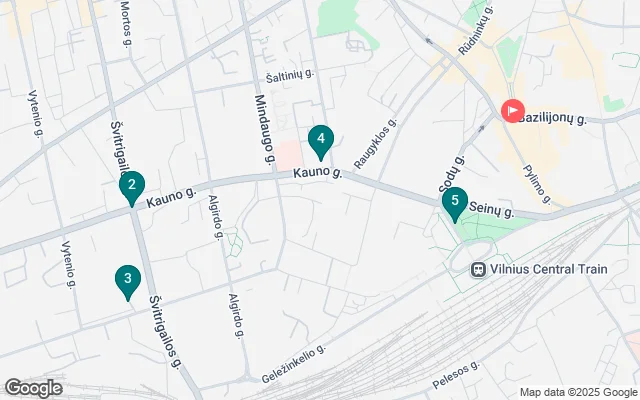
Task: Select map pin number 4
Action: (x=321, y=141)
